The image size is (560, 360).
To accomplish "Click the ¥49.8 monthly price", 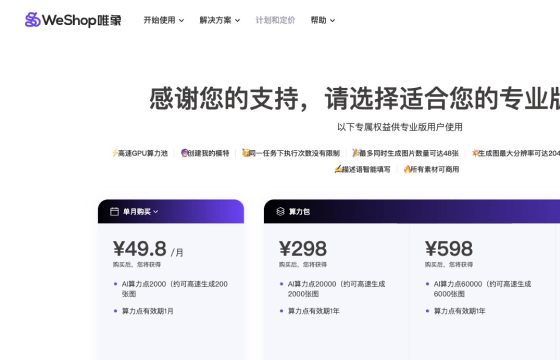I will pos(140,249).
